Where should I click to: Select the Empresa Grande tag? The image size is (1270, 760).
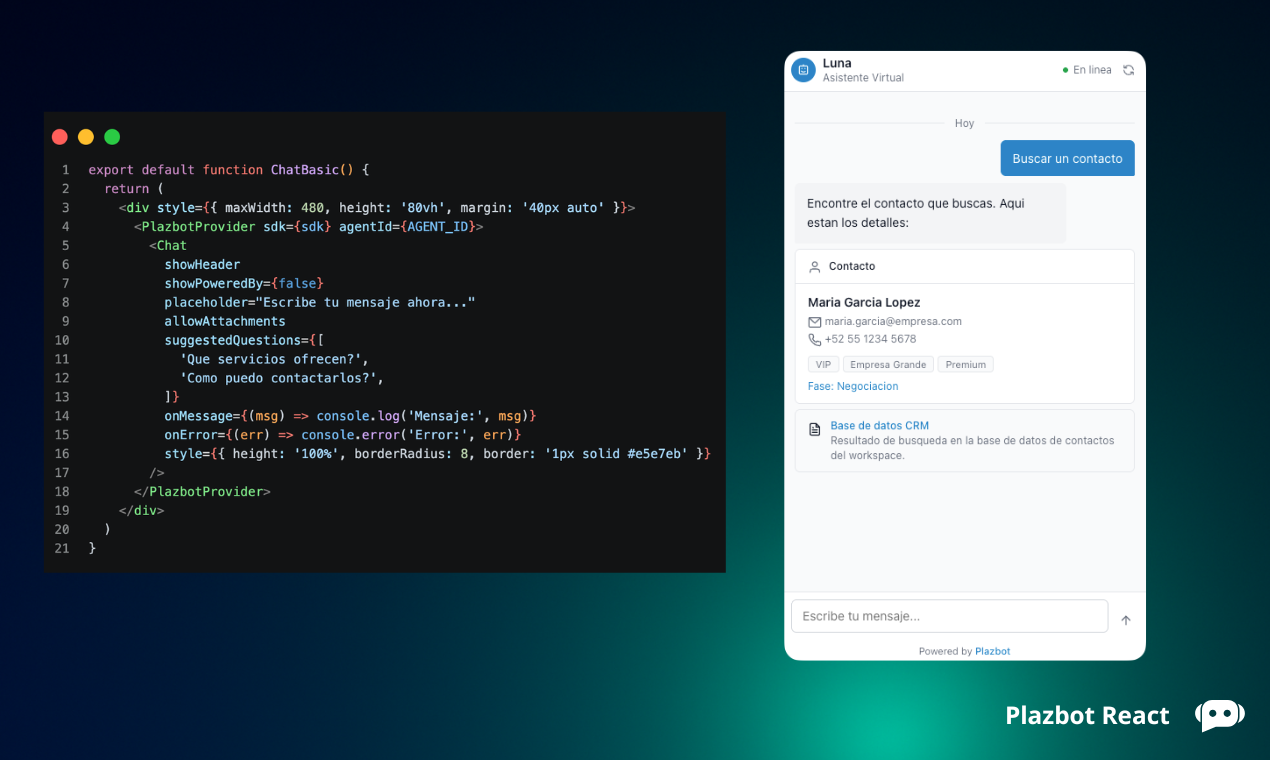tap(888, 365)
